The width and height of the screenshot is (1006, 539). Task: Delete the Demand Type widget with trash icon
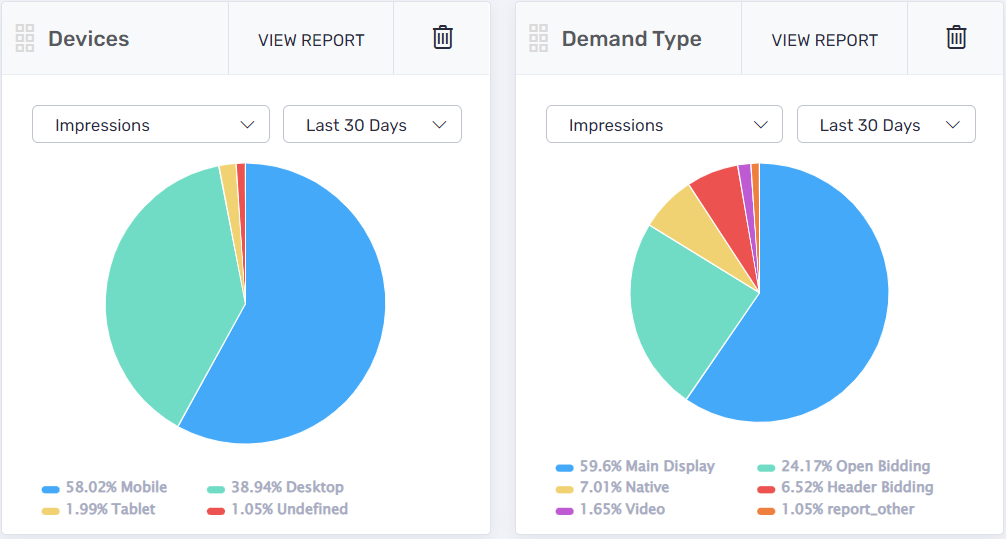pos(956,38)
